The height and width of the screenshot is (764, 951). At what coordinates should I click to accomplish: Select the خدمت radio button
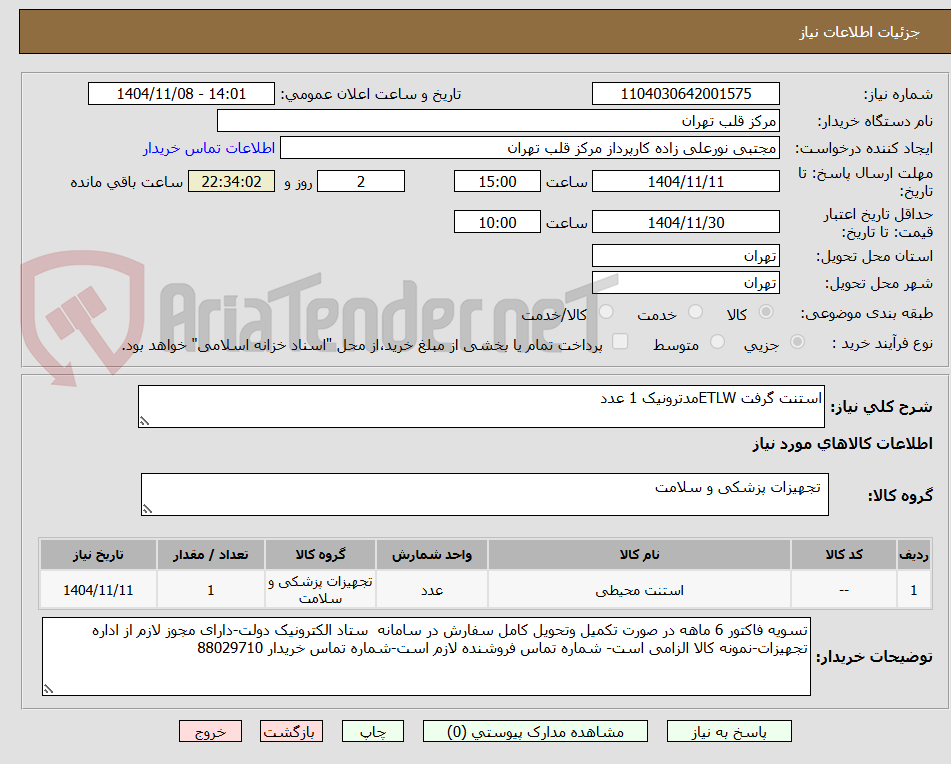pos(696,312)
